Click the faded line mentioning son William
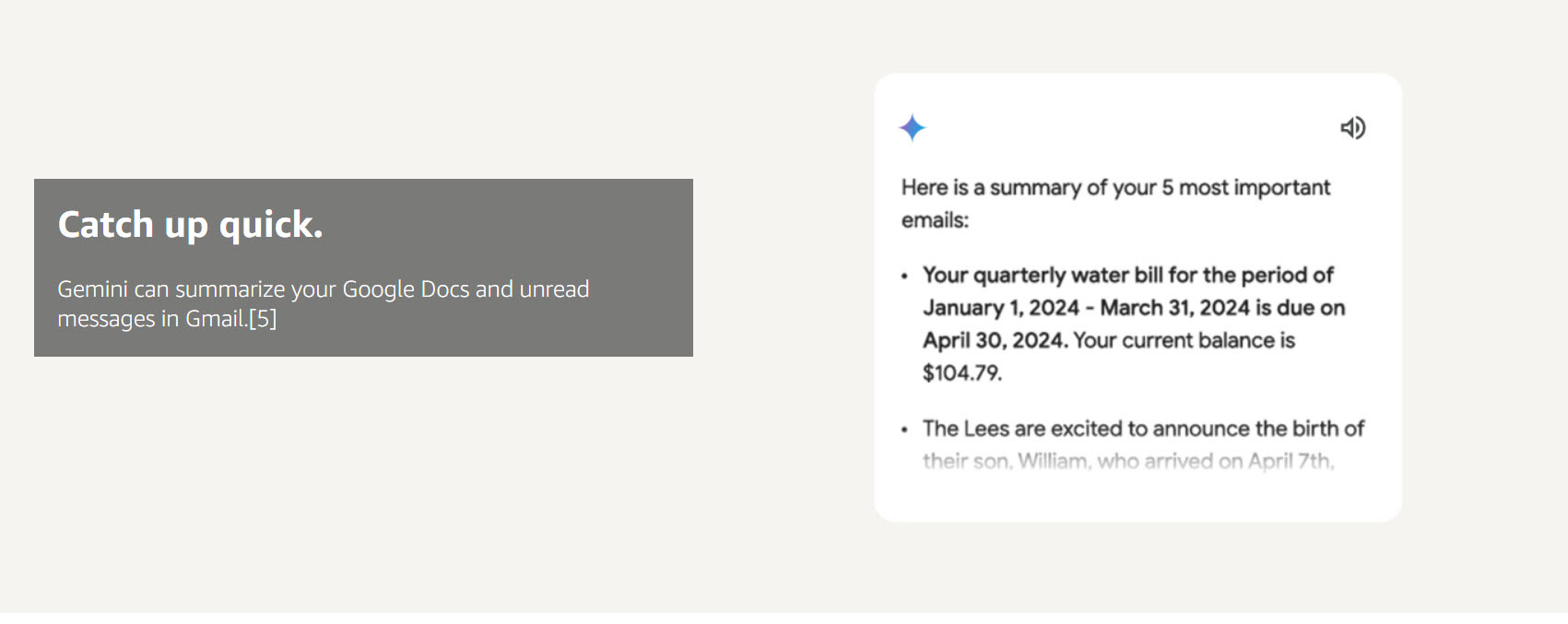 (x=1127, y=461)
